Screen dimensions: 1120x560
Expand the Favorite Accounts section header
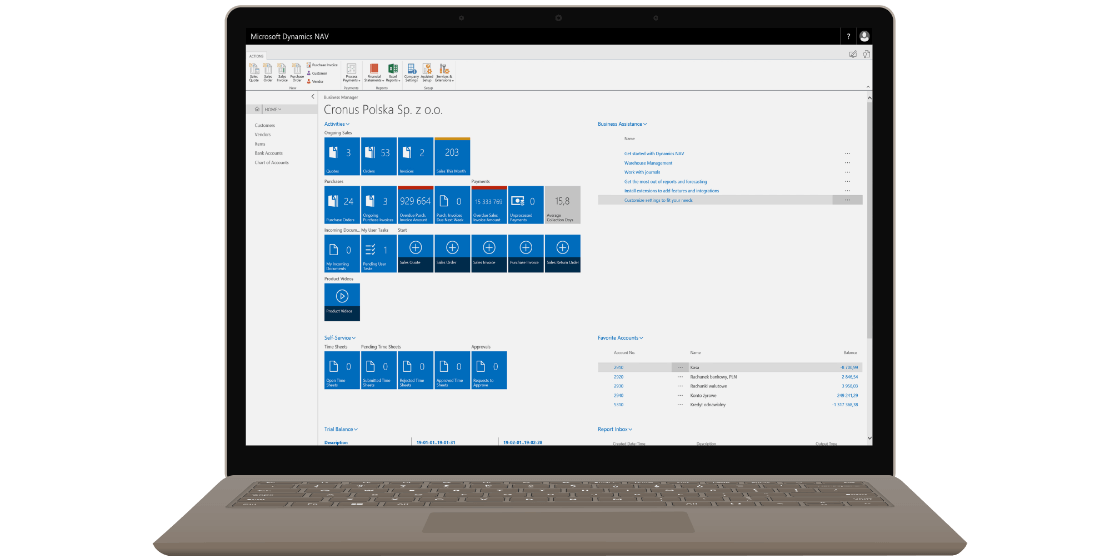pos(620,338)
